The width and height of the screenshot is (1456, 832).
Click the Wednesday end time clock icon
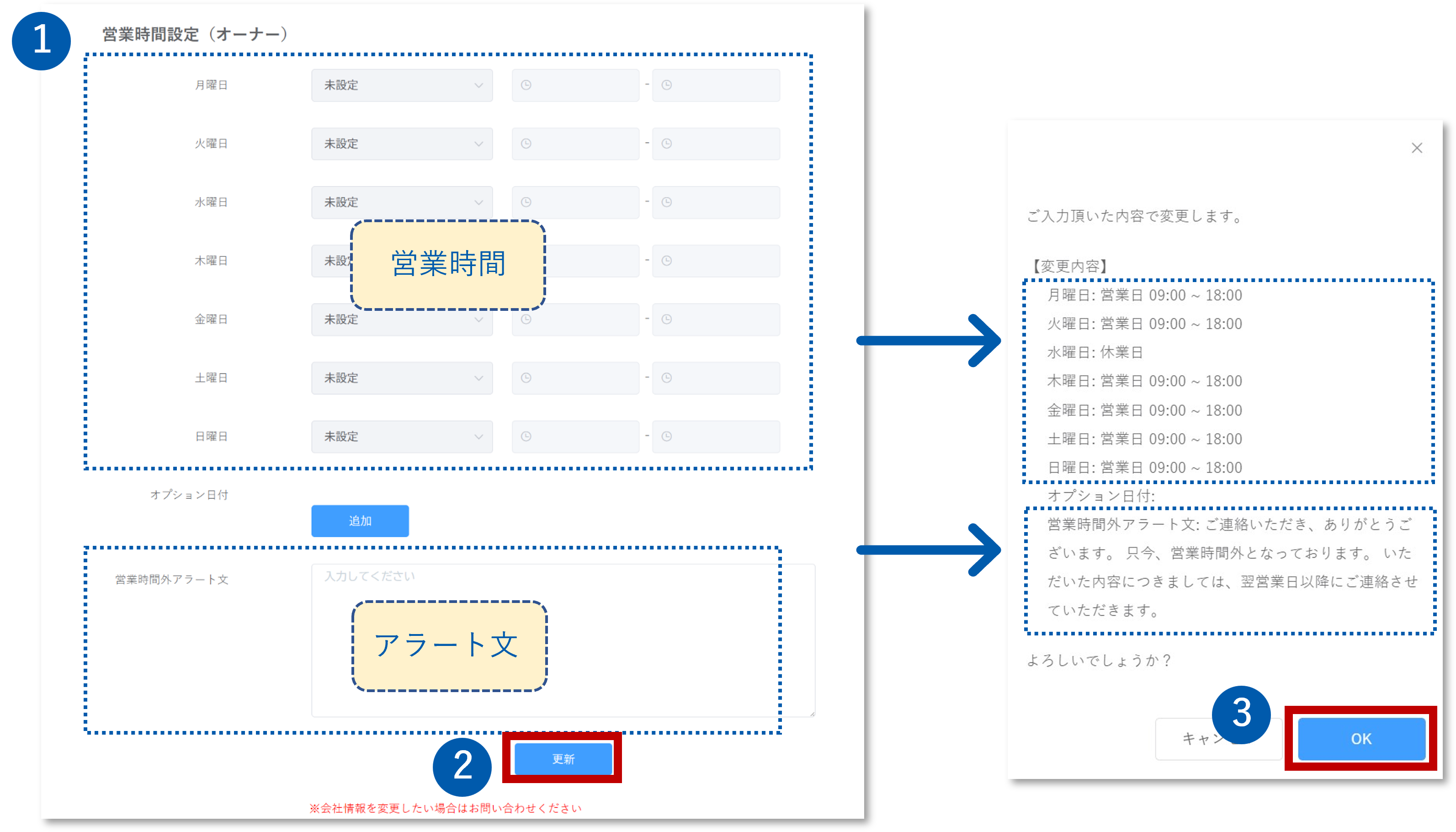667,201
